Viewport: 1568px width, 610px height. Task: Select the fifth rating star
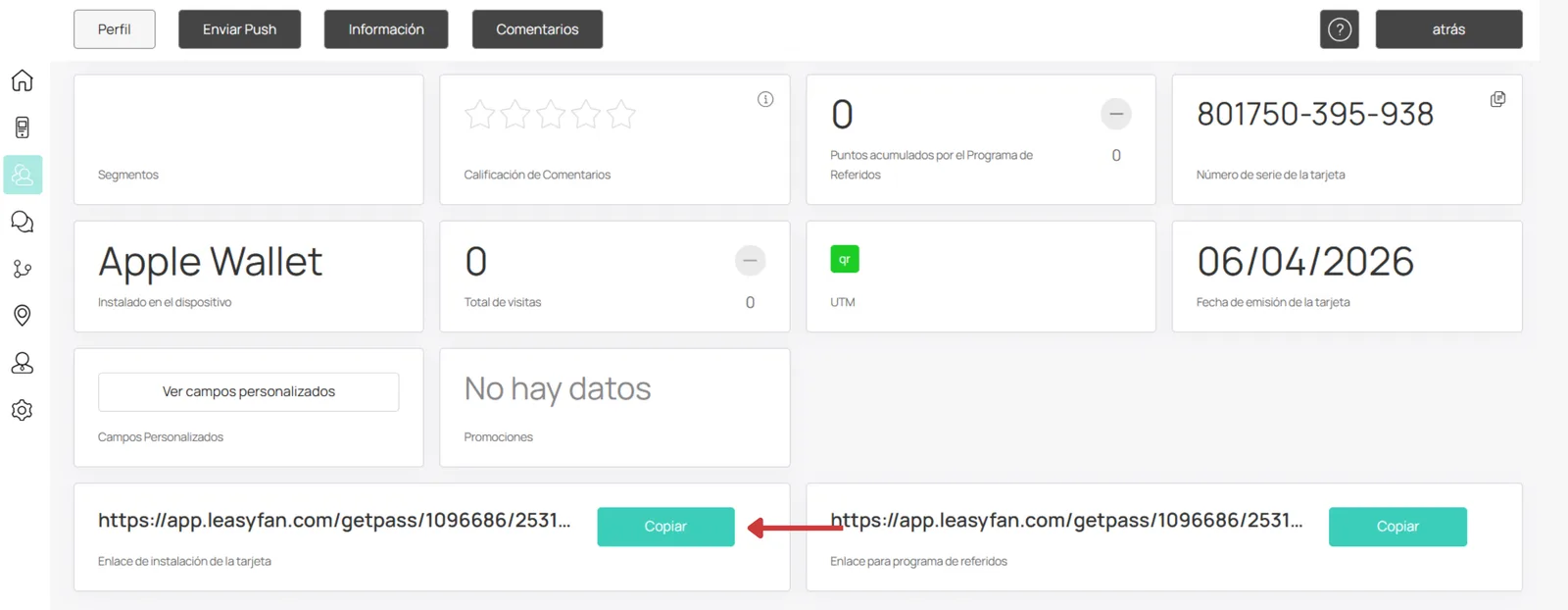pyautogui.click(x=621, y=115)
